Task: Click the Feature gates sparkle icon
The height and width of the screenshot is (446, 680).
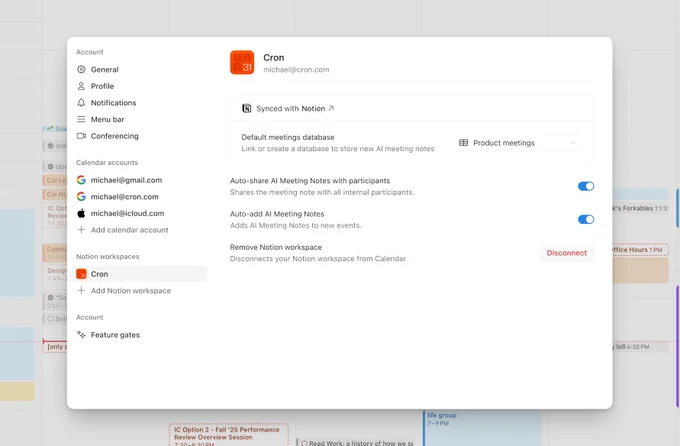Action: point(81,334)
